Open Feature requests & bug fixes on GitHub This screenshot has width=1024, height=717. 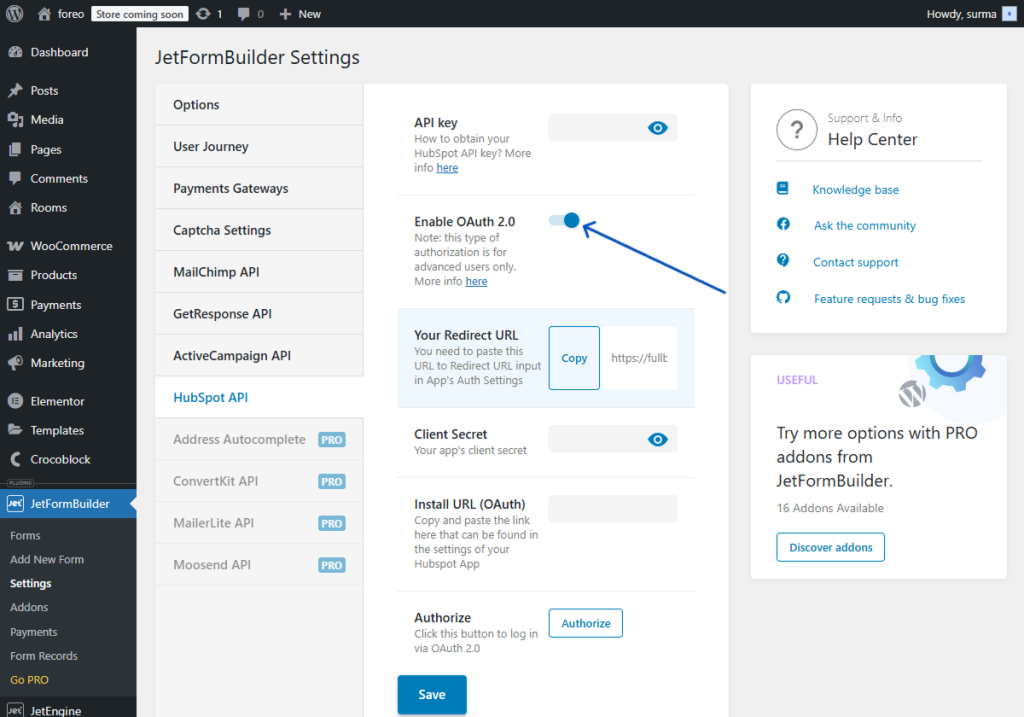(x=887, y=298)
